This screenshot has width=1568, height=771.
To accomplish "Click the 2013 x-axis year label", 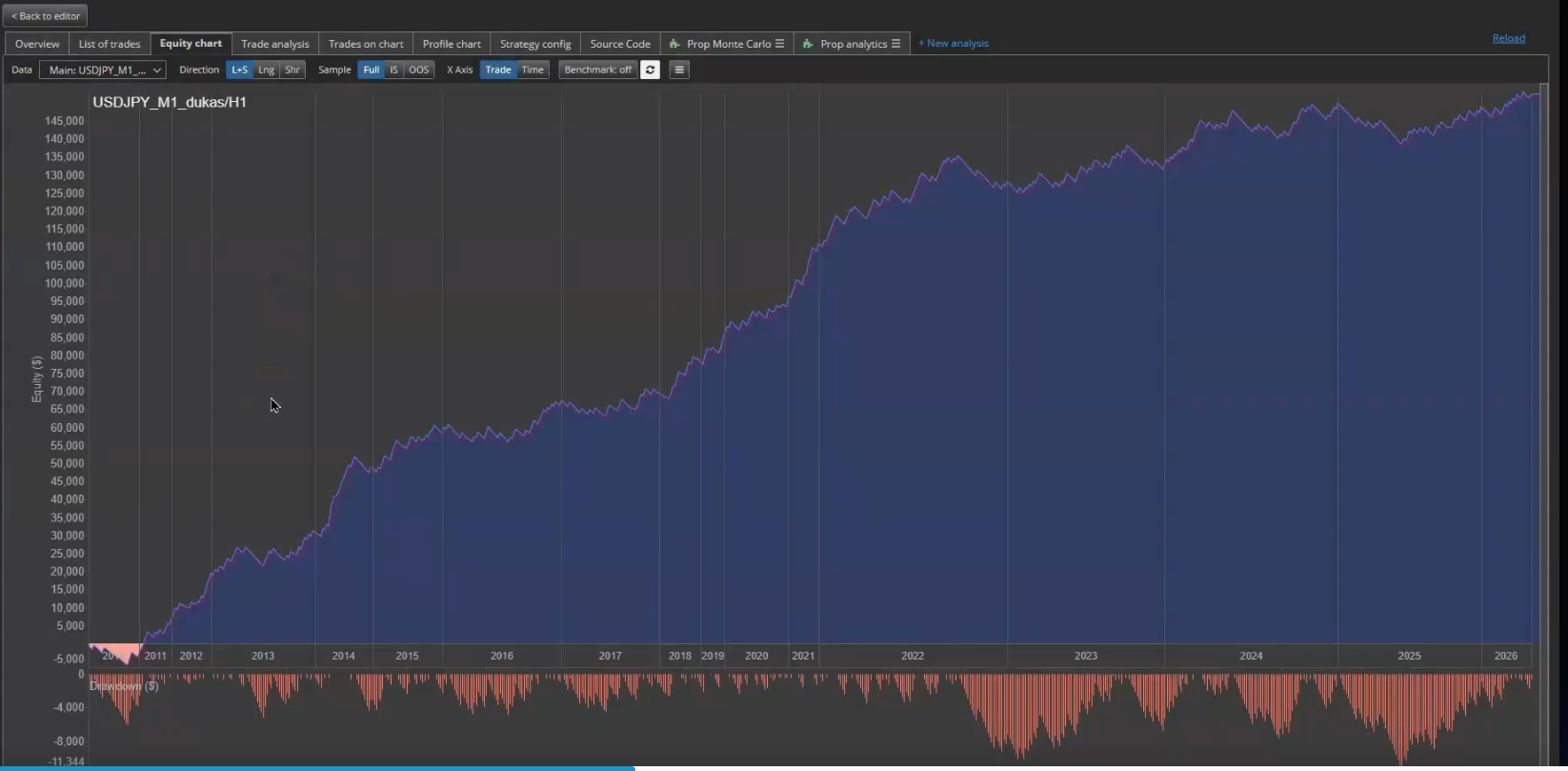I will [x=263, y=656].
